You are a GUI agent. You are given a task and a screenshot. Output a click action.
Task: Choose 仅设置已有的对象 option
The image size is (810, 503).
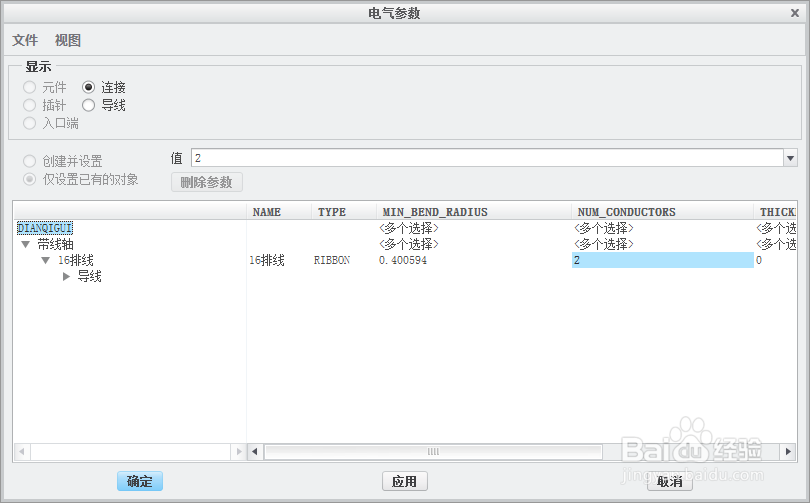(x=29, y=179)
